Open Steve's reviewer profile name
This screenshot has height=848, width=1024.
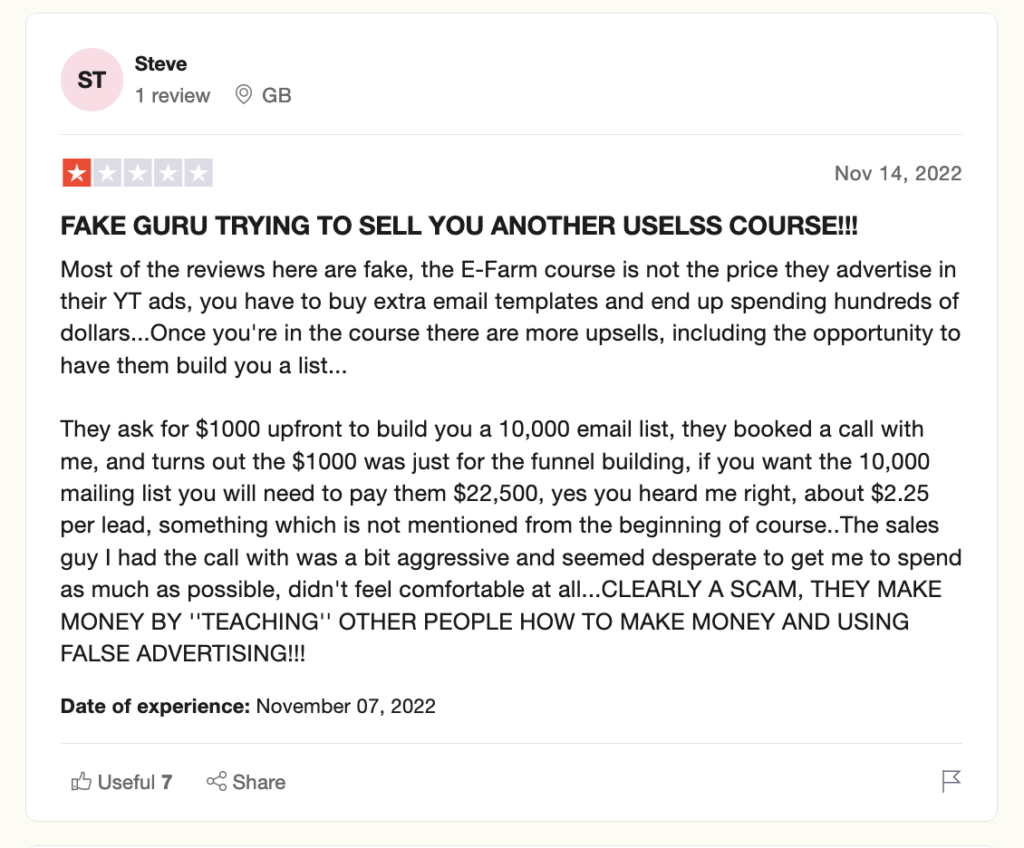[x=161, y=64]
